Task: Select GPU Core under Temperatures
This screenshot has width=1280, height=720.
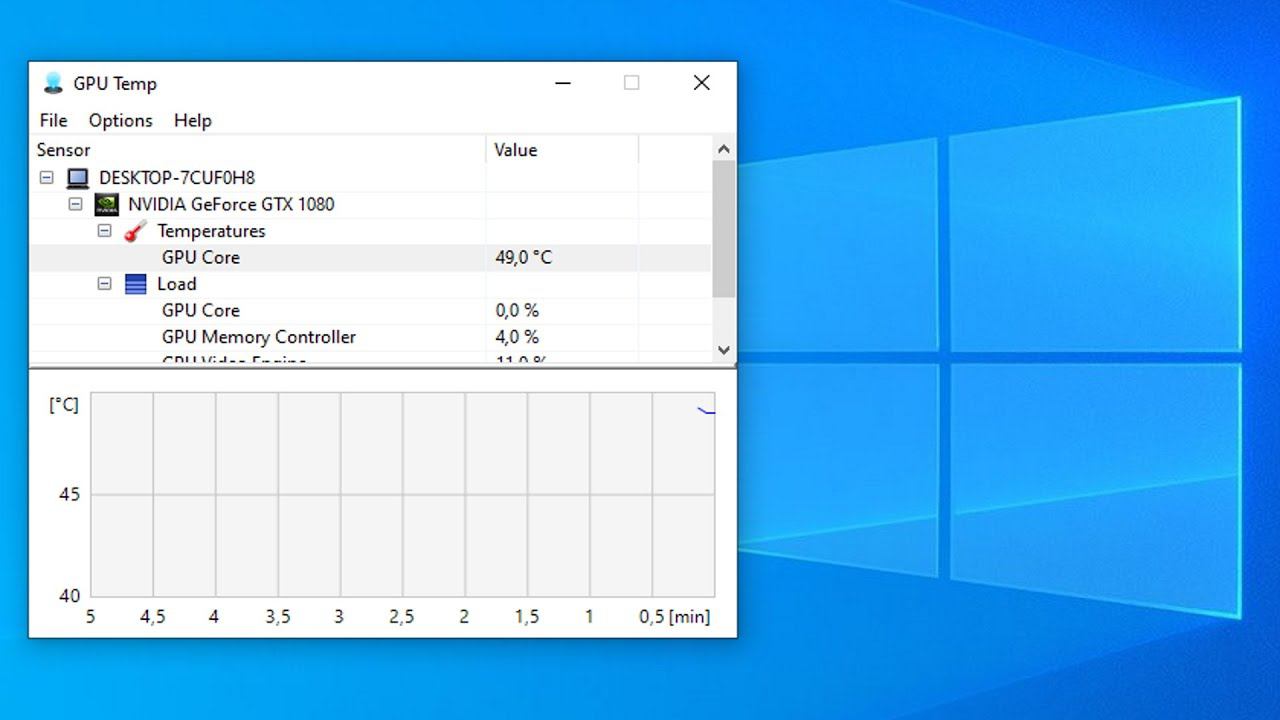Action: [370, 257]
